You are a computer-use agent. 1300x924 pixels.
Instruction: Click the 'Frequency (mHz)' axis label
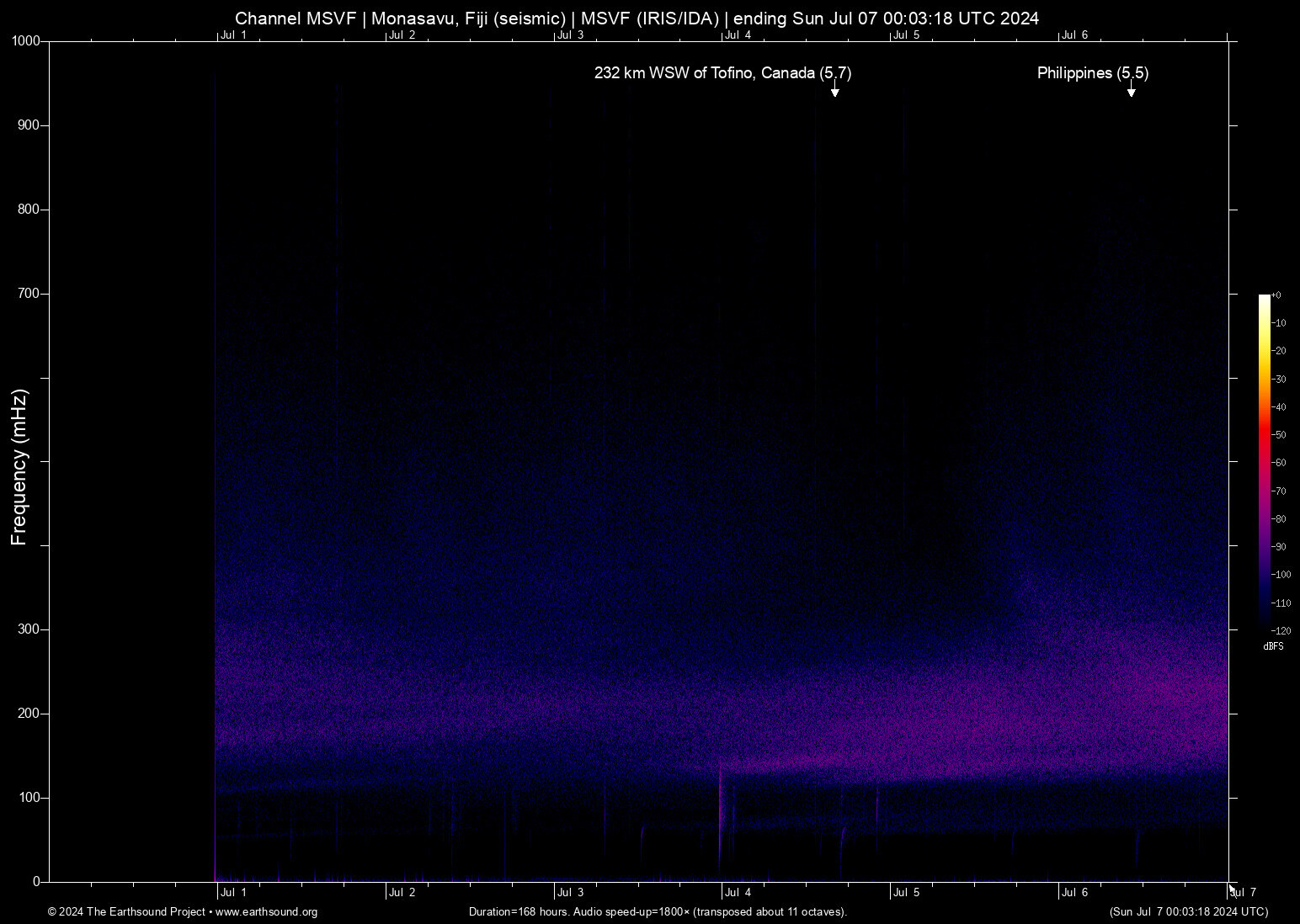19,467
